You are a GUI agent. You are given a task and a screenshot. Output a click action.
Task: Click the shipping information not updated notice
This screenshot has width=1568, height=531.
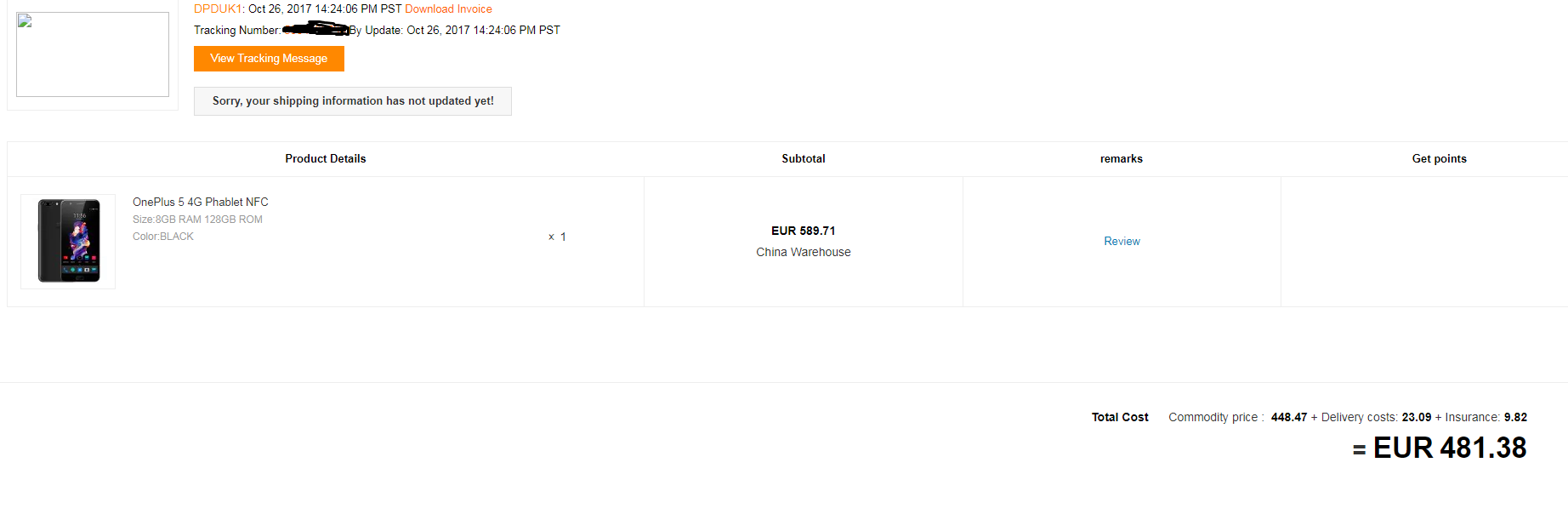point(353,101)
